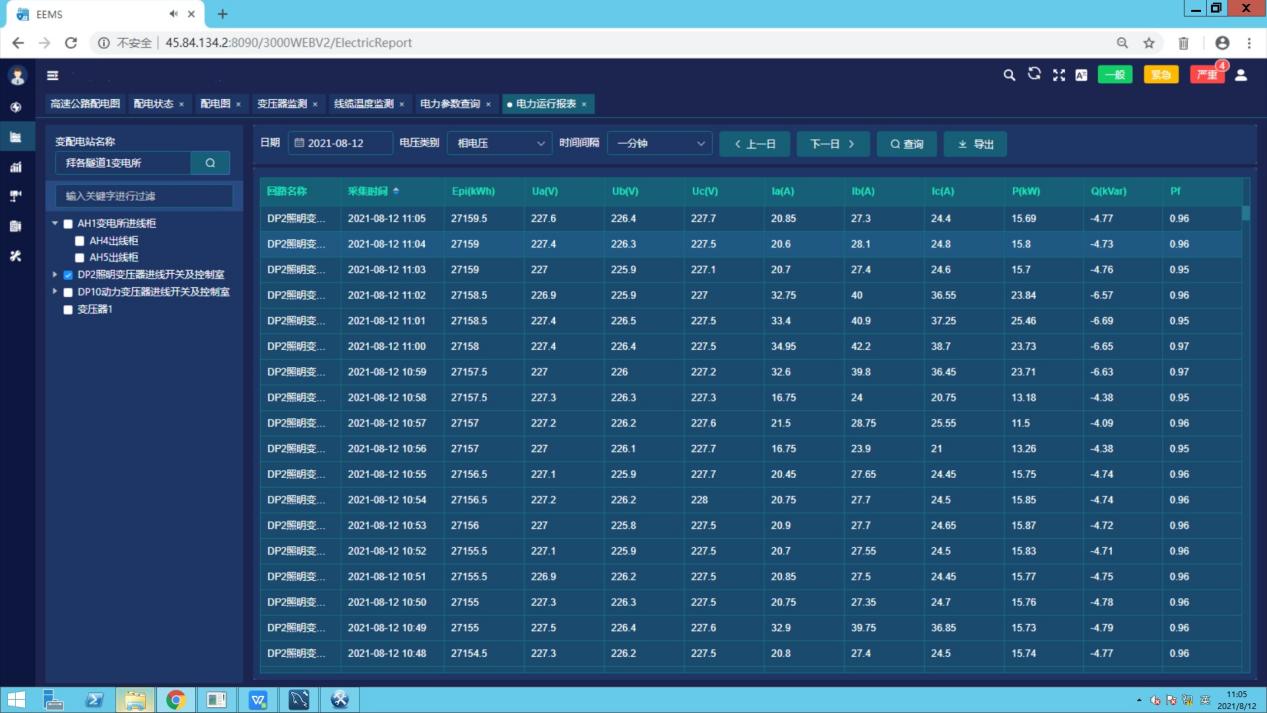The image size is (1267, 713).
Task: Click the date field showing 2021-08-12
Action: pos(340,144)
